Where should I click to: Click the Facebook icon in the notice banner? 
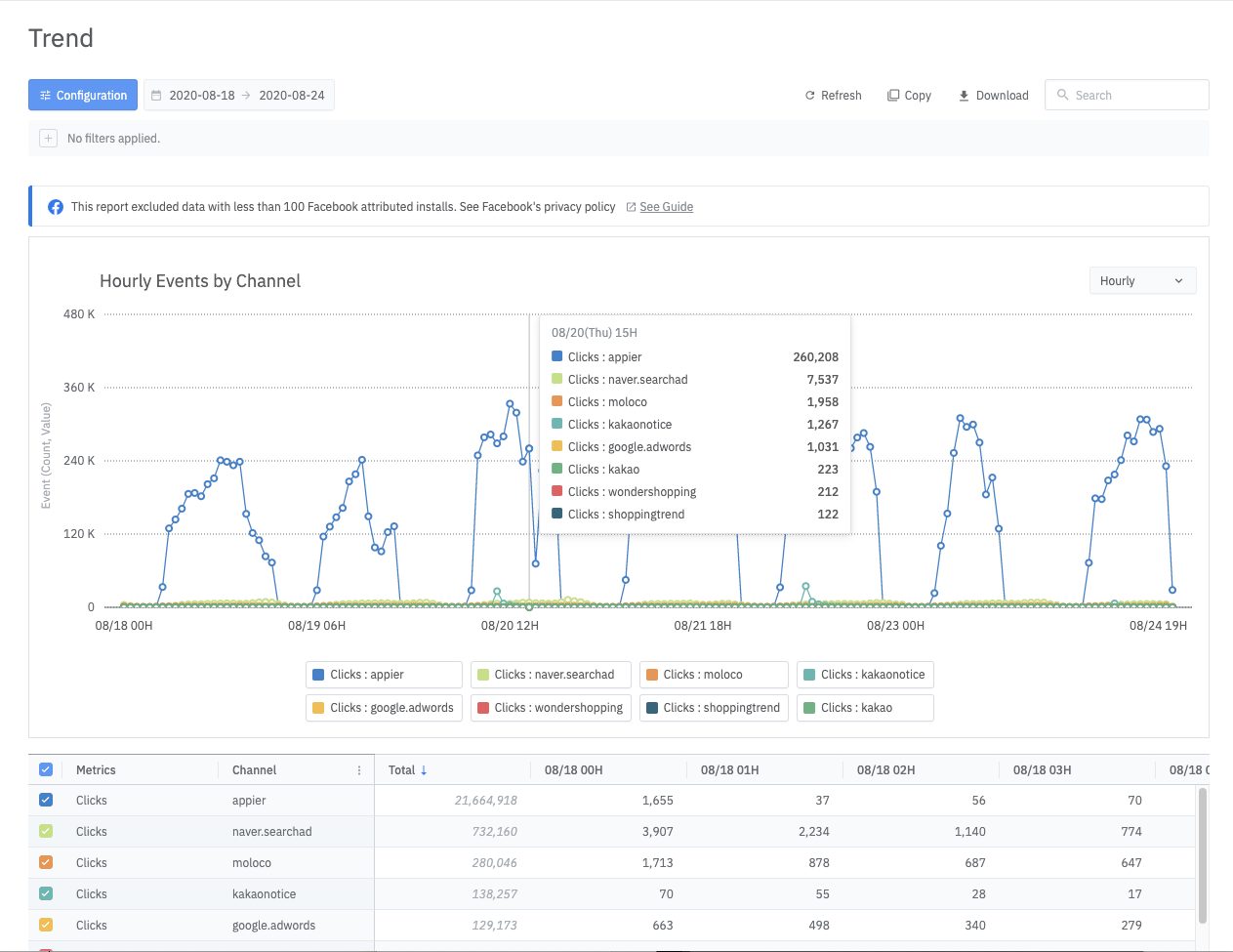pos(55,206)
